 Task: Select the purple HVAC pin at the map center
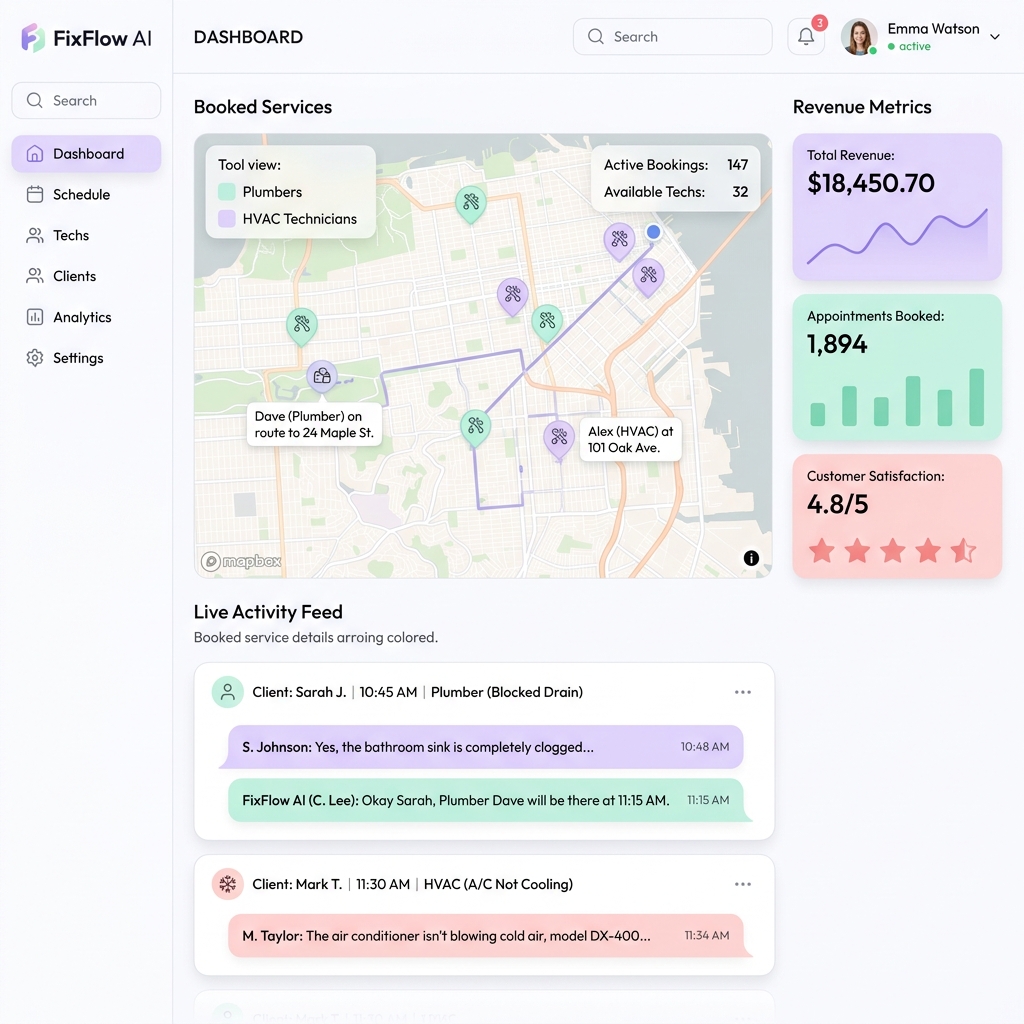[513, 295]
